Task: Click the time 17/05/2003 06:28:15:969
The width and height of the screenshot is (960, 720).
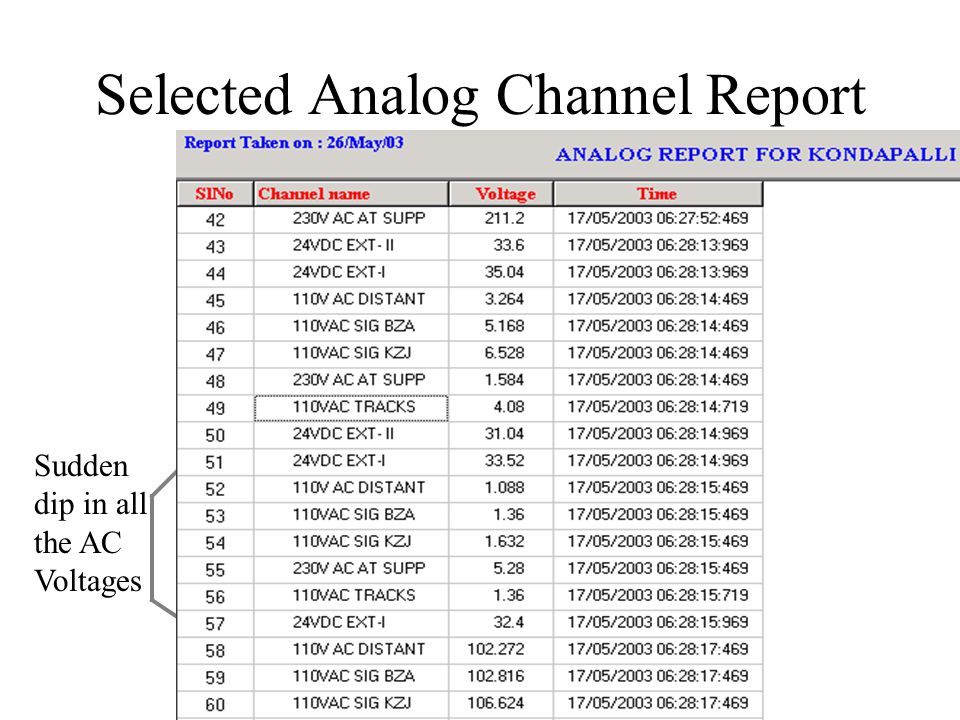Action: pyautogui.click(x=658, y=623)
